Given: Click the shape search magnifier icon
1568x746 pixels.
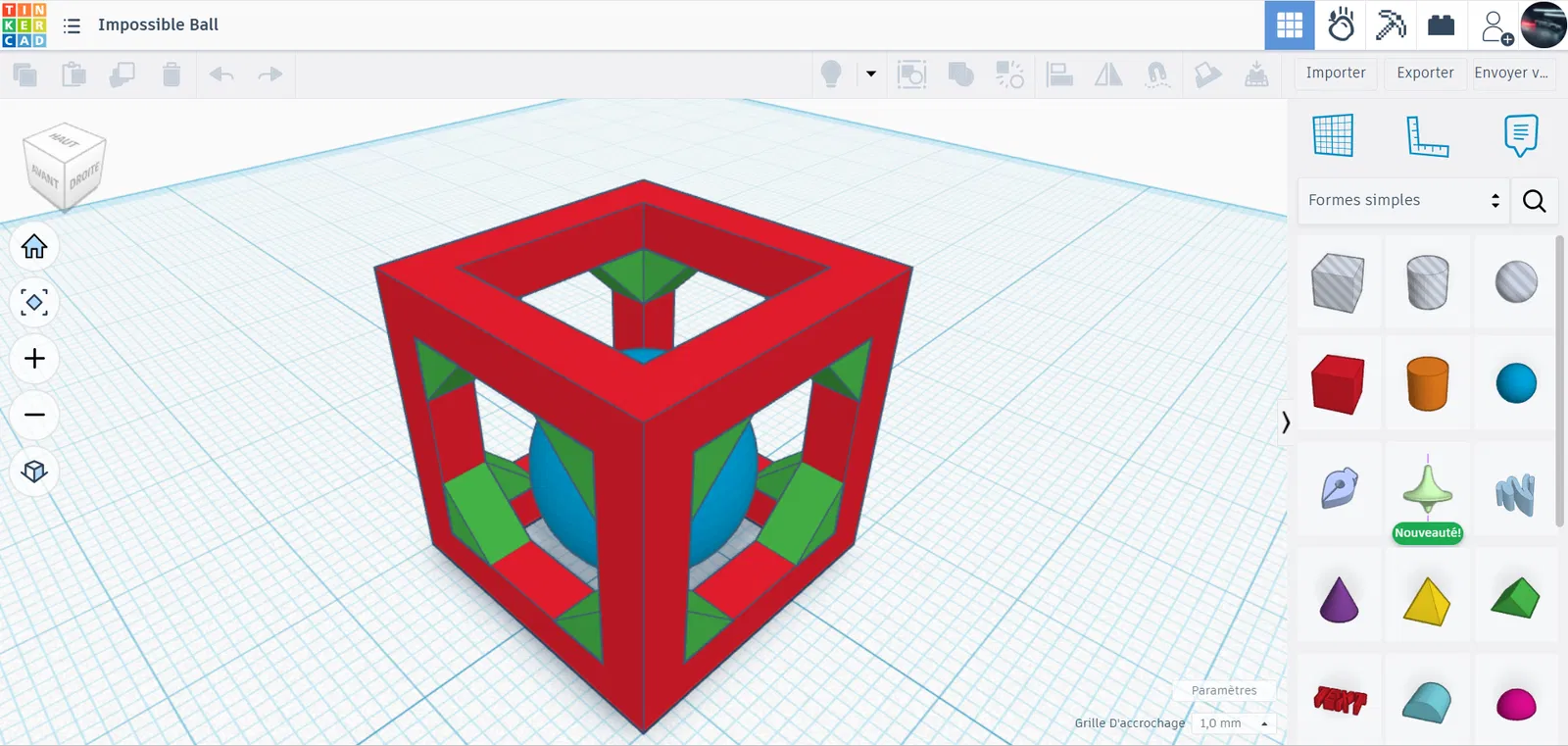Looking at the screenshot, I should pyautogui.click(x=1535, y=200).
